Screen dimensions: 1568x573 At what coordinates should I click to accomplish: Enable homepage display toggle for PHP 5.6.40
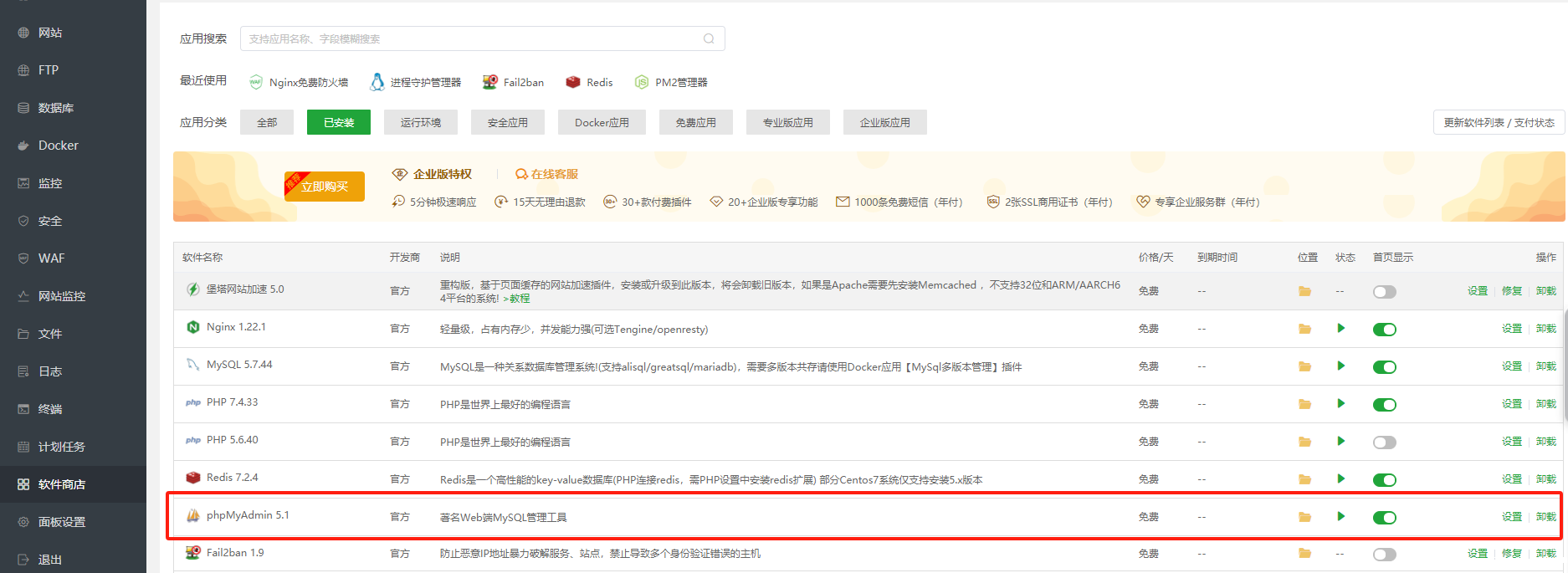click(x=1385, y=443)
